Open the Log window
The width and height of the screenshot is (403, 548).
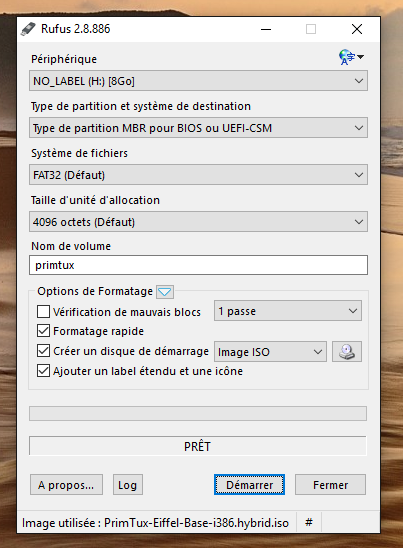128,485
